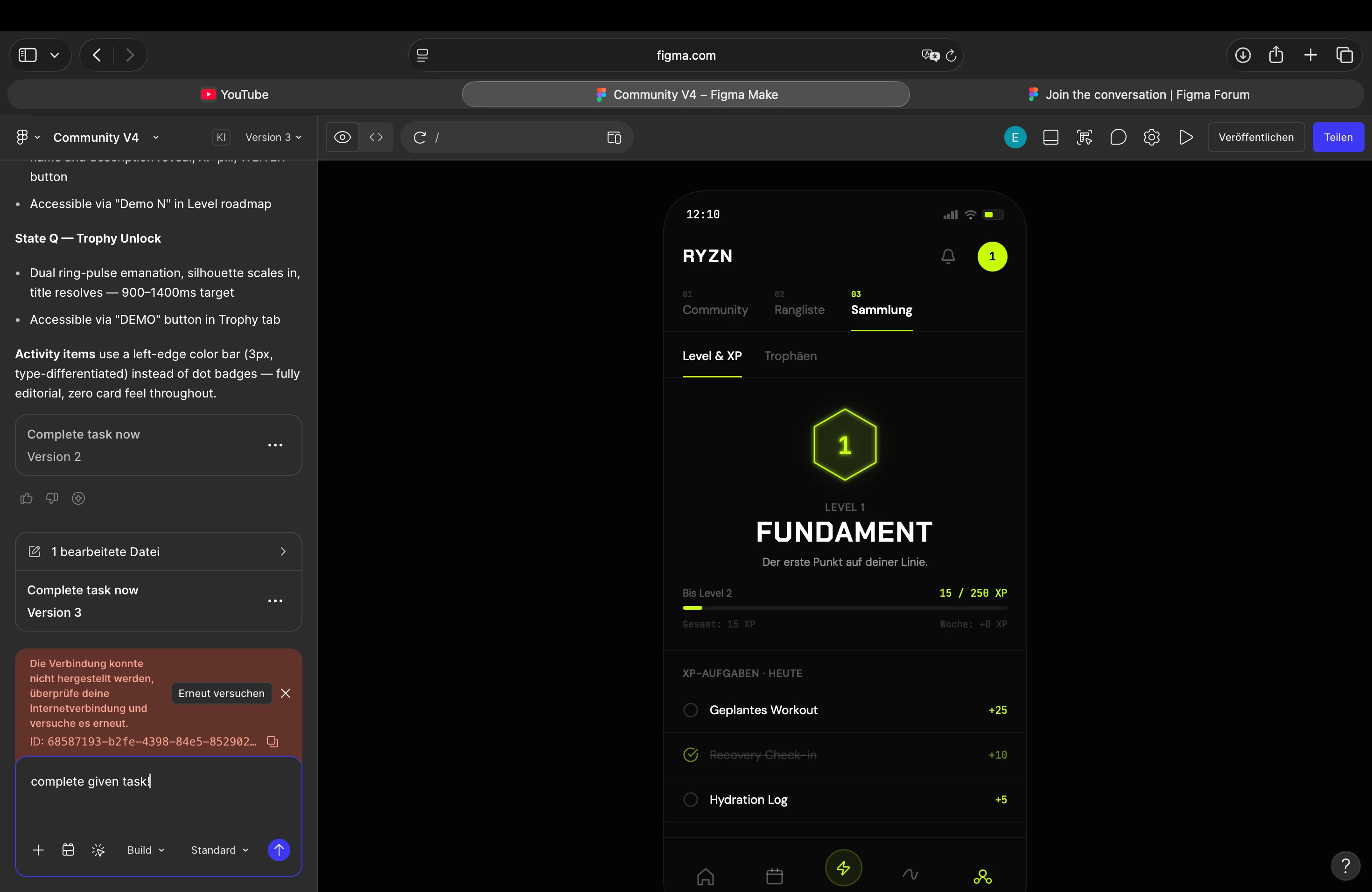Send the prompt with the arrow button

(279, 850)
